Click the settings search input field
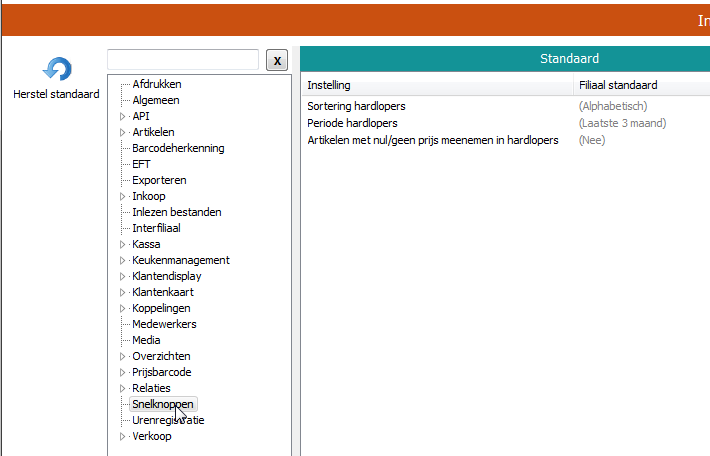The image size is (710, 456). pyautogui.click(x=183, y=60)
